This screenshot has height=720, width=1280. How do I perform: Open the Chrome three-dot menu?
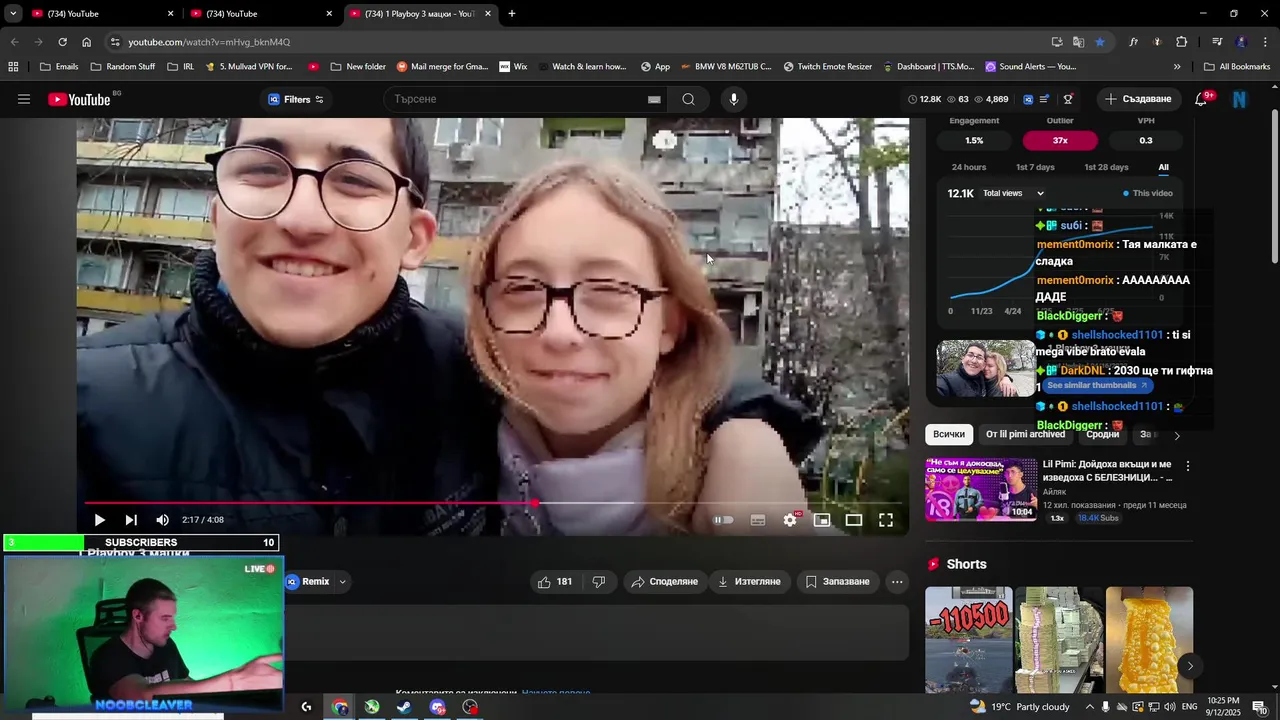click(x=1266, y=42)
